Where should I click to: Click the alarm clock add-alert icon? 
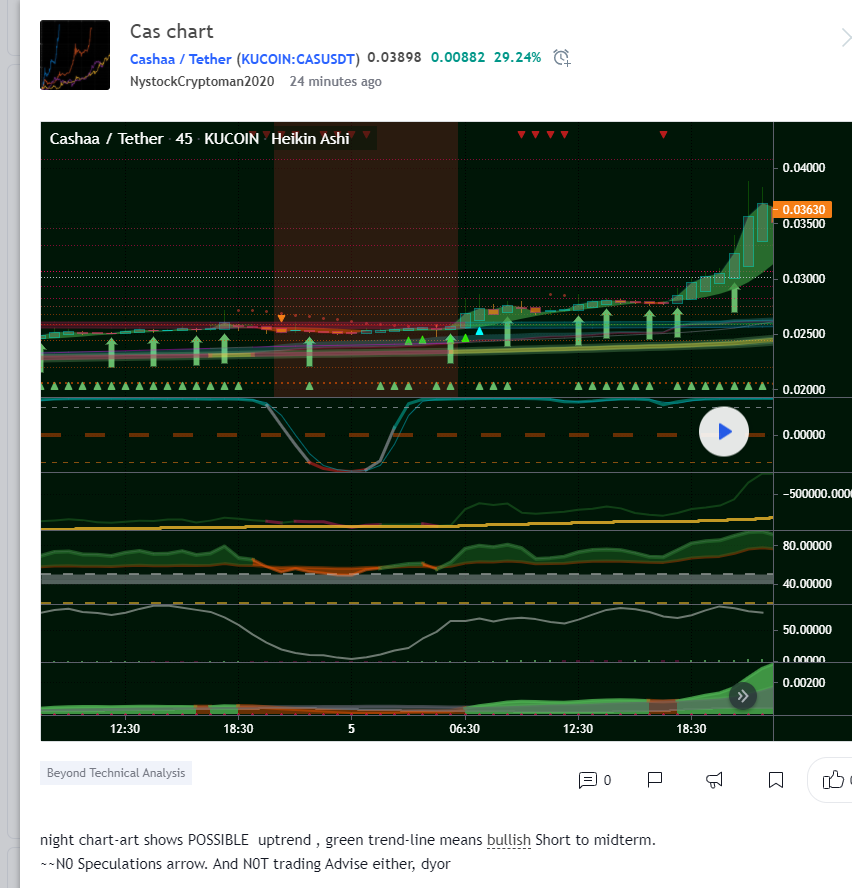coord(563,58)
